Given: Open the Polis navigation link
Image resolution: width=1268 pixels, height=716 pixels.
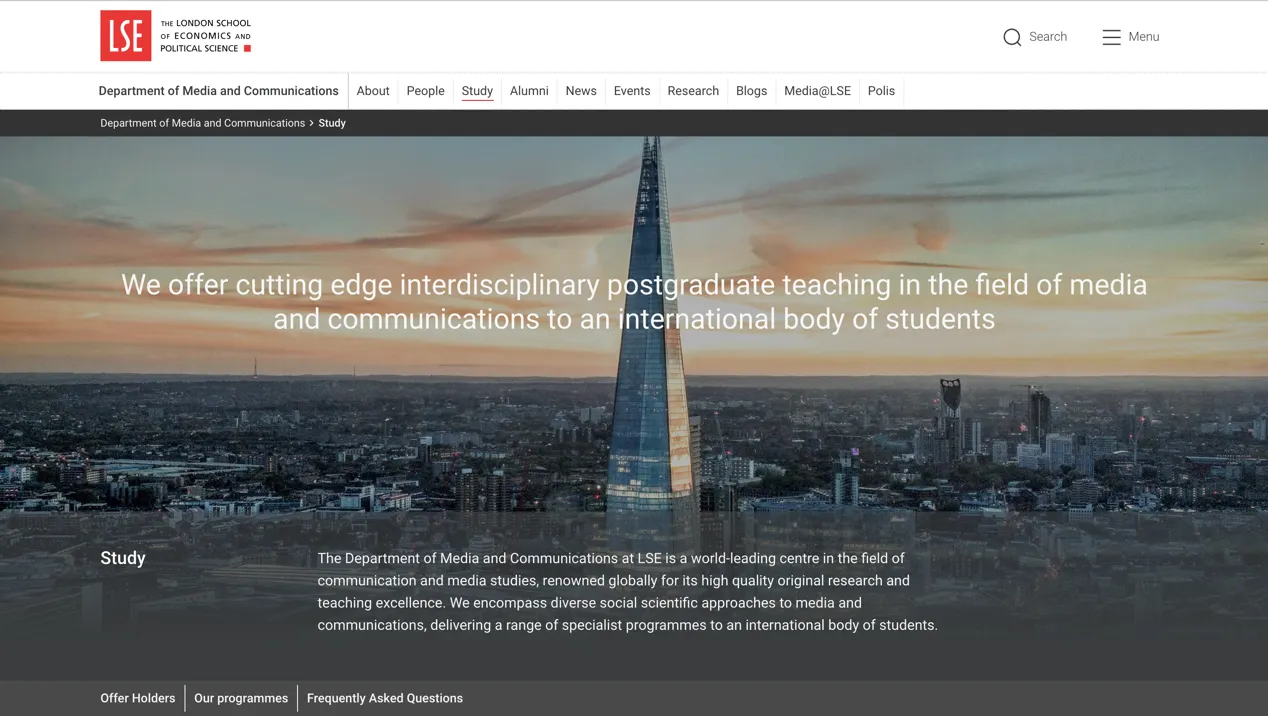Looking at the screenshot, I should [x=881, y=91].
